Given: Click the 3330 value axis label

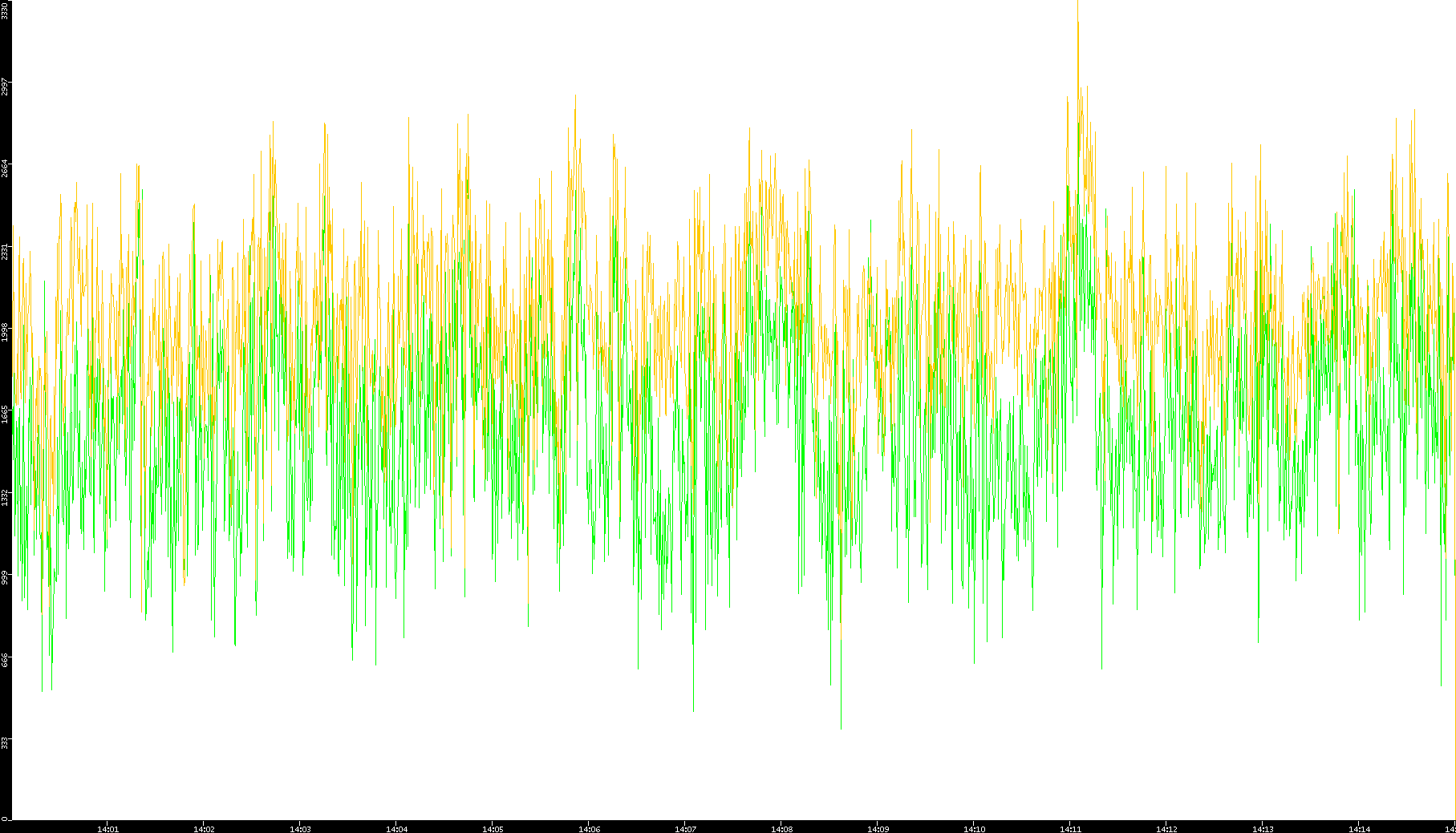Looking at the screenshot, I should click(5, 10).
